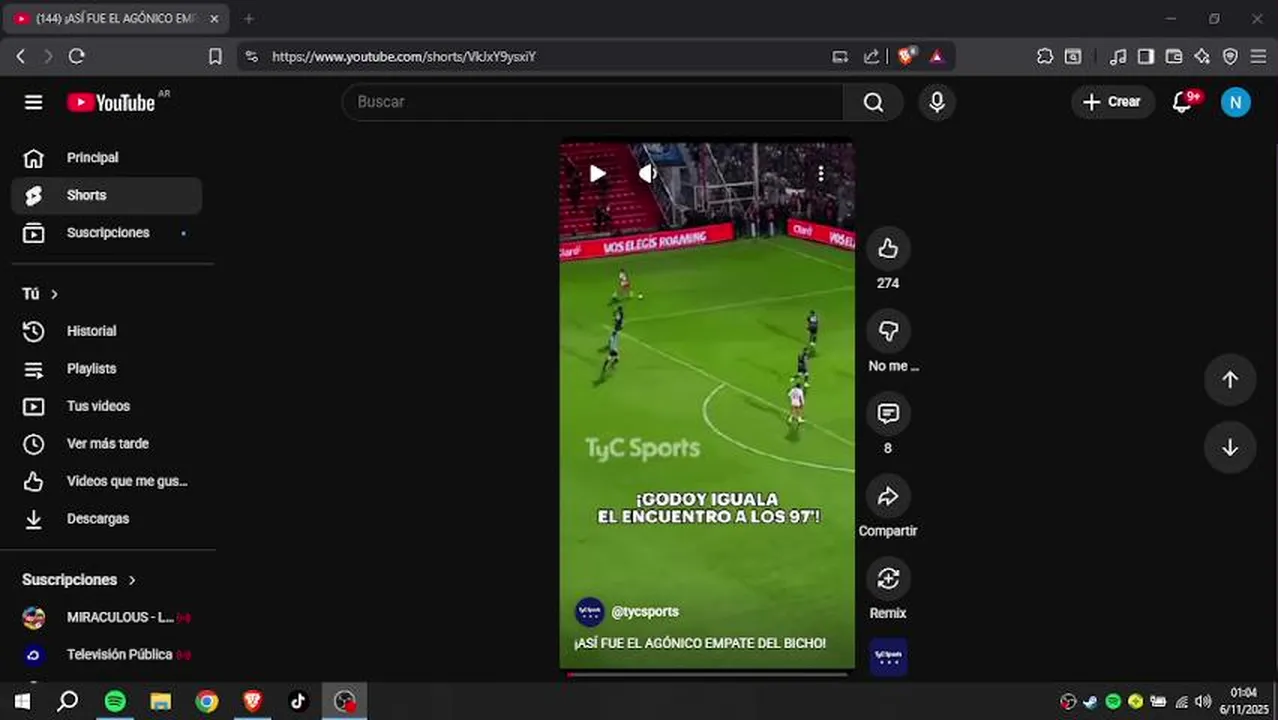This screenshot has width=1278, height=720.
Task: Open TikTok from the taskbar
Action: click(x=298, y=702)
